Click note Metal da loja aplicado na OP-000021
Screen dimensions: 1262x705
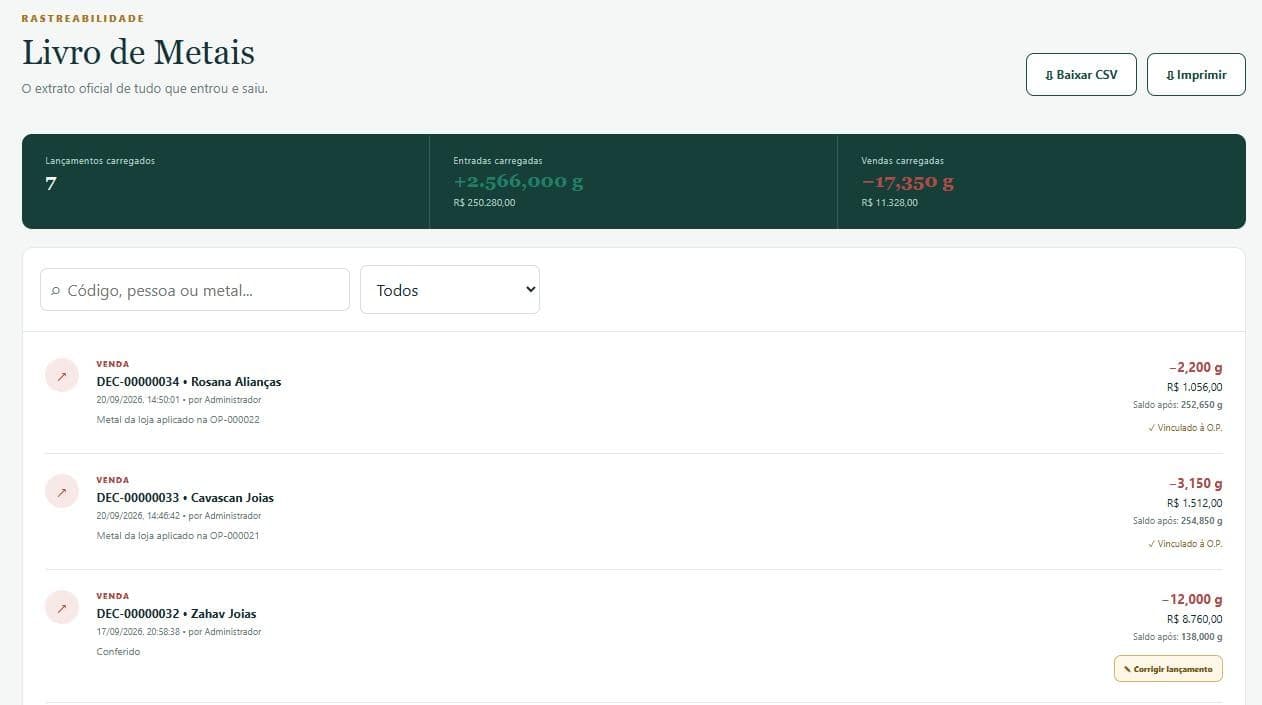coord(178,536)
